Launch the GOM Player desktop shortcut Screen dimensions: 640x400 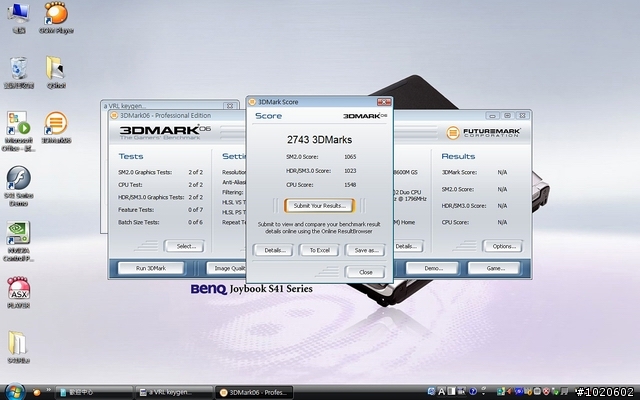click(56, 17)
